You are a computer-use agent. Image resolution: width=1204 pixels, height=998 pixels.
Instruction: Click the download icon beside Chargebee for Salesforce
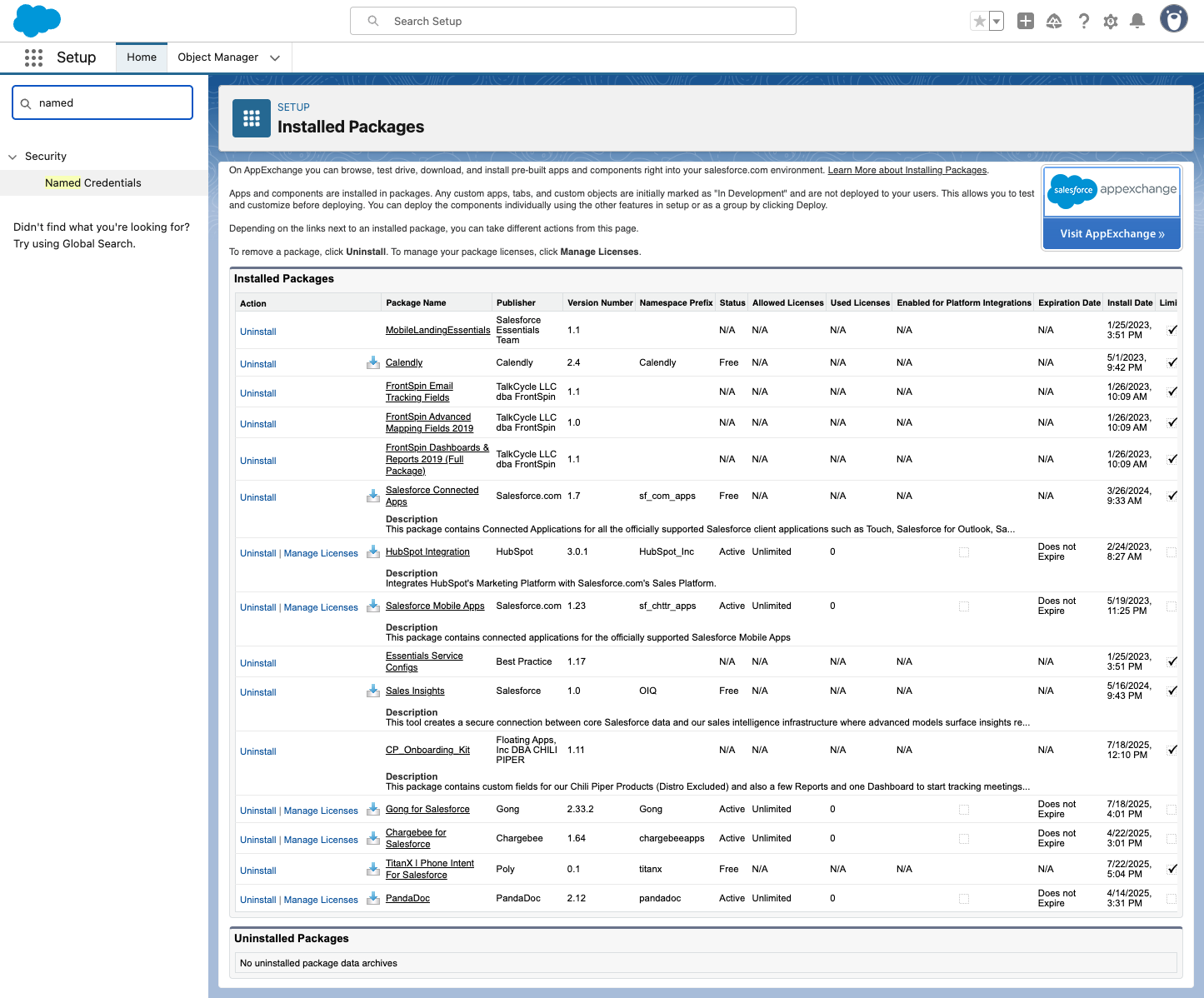pyautogui.click(x=373, y=838)
